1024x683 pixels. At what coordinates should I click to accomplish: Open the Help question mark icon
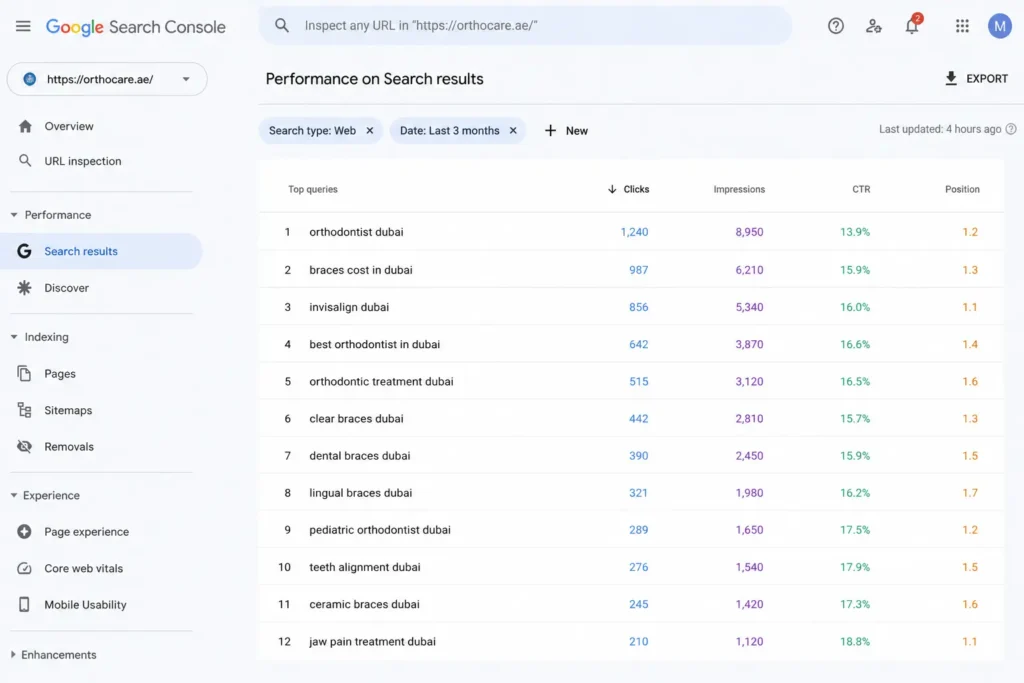pyautogui.click(x=835, y=26)
